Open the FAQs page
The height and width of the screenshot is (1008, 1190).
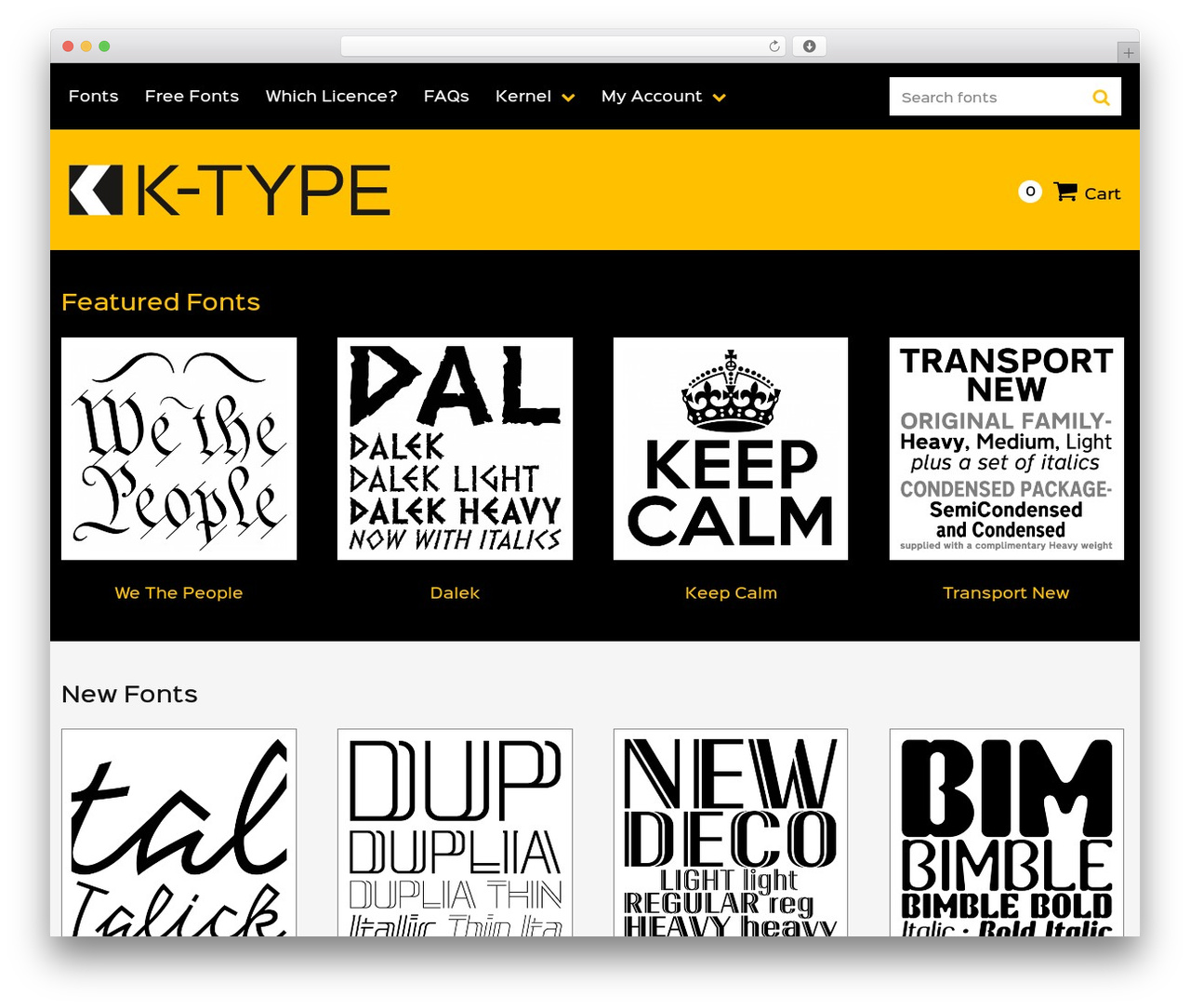tap(446, 96)
